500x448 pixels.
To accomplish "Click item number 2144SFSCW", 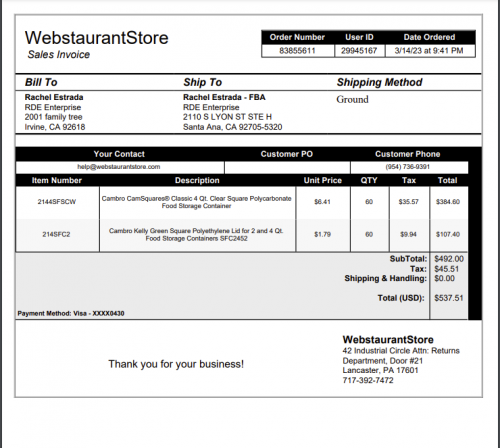I will [57, 202].
